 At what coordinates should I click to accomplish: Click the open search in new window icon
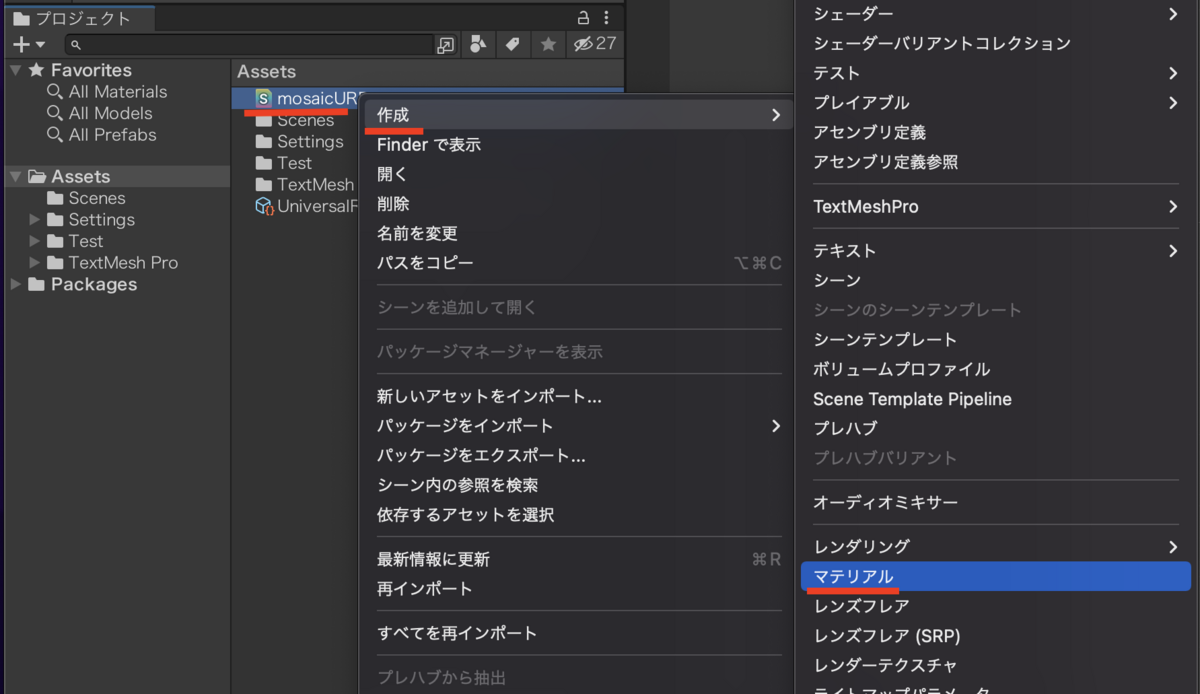448,45
